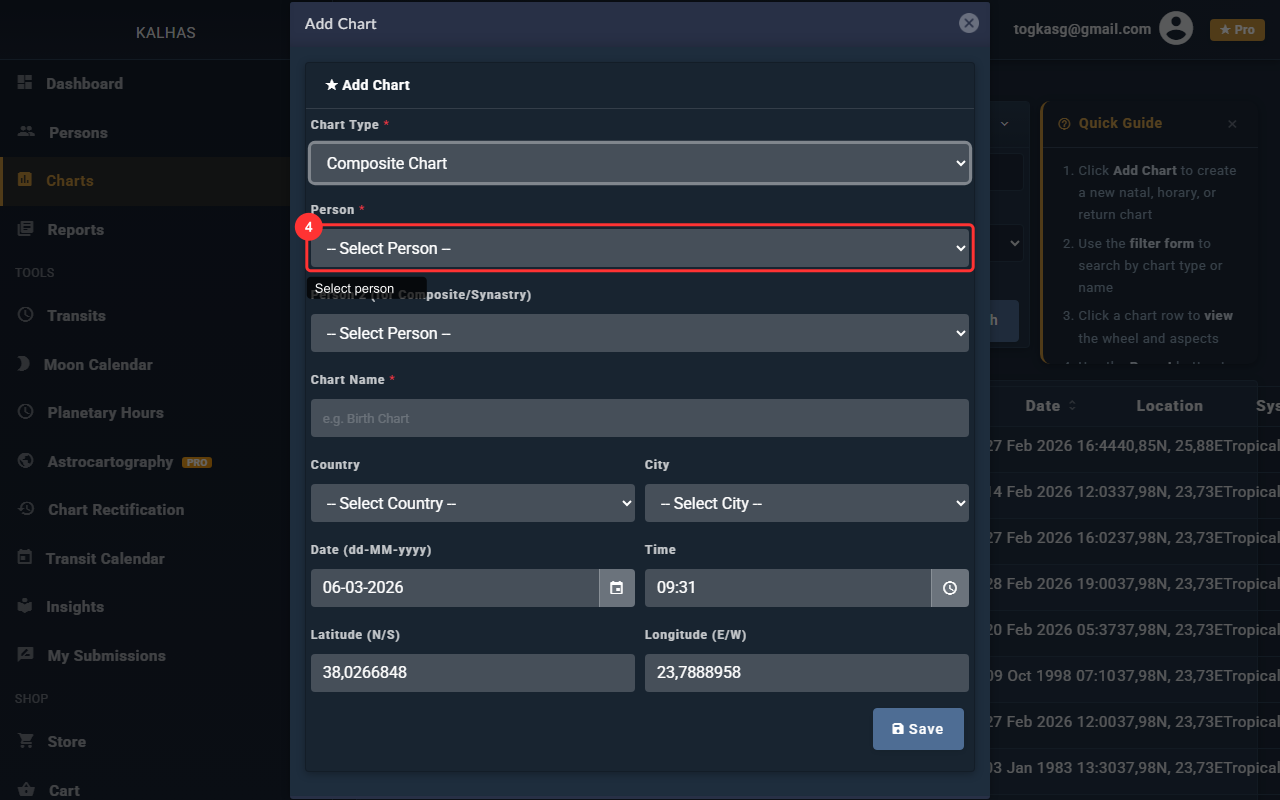Open the first Person dropdown

(639, 248)
